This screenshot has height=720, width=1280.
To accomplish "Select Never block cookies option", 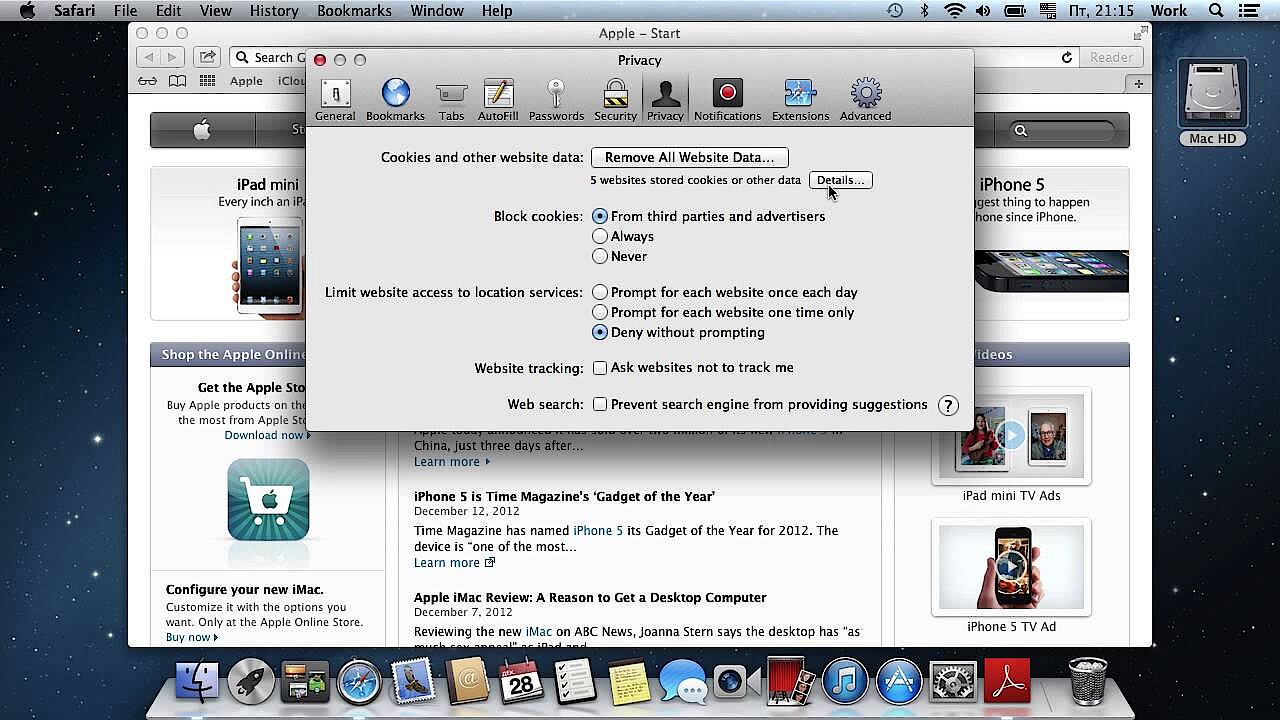I will [600, 256].
